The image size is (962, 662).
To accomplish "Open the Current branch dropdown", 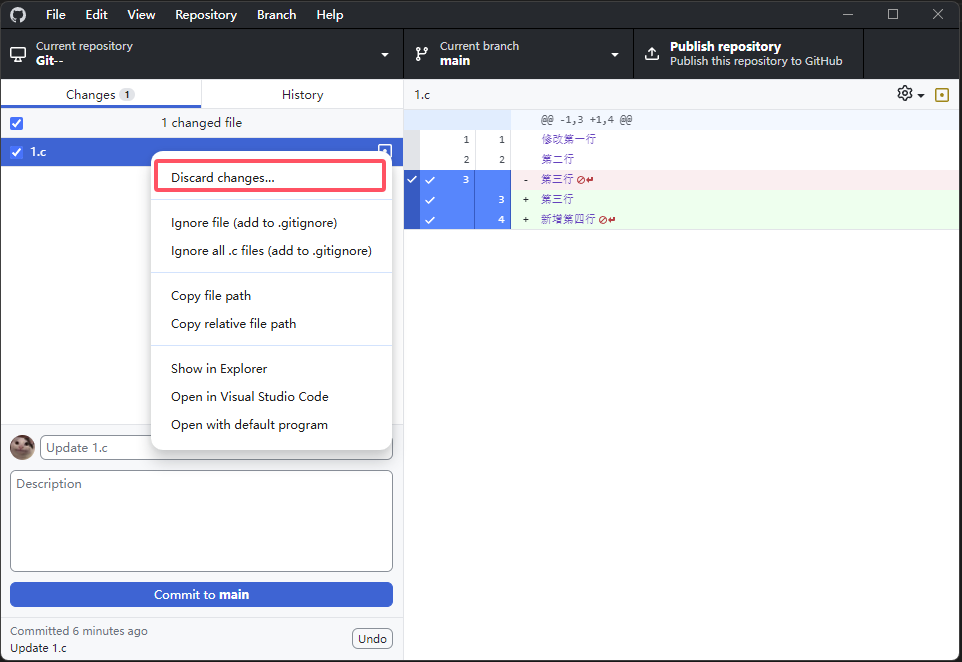I will [x=614, y=54].
